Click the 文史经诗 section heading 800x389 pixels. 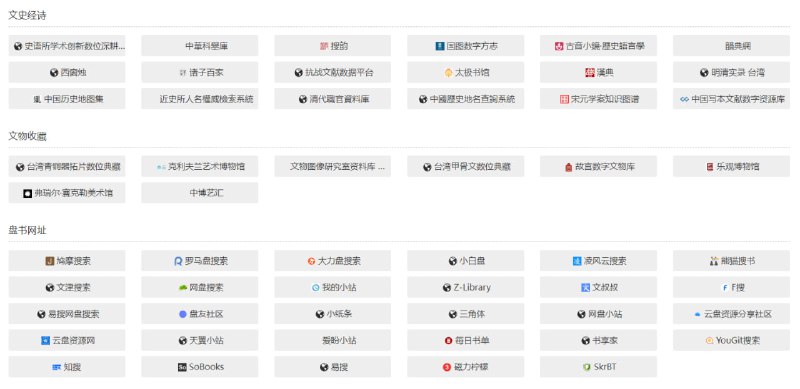coord(28,16)
